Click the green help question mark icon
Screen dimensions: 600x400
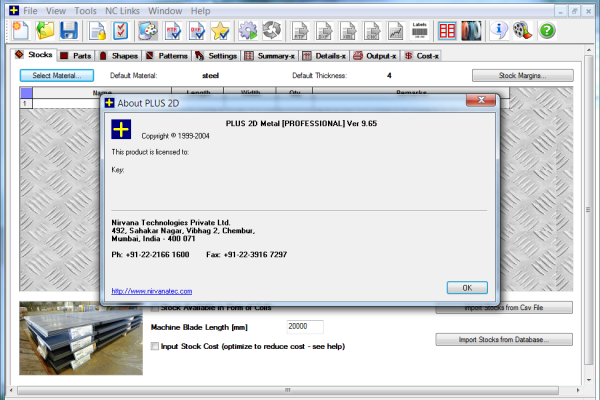click(547, 31)
